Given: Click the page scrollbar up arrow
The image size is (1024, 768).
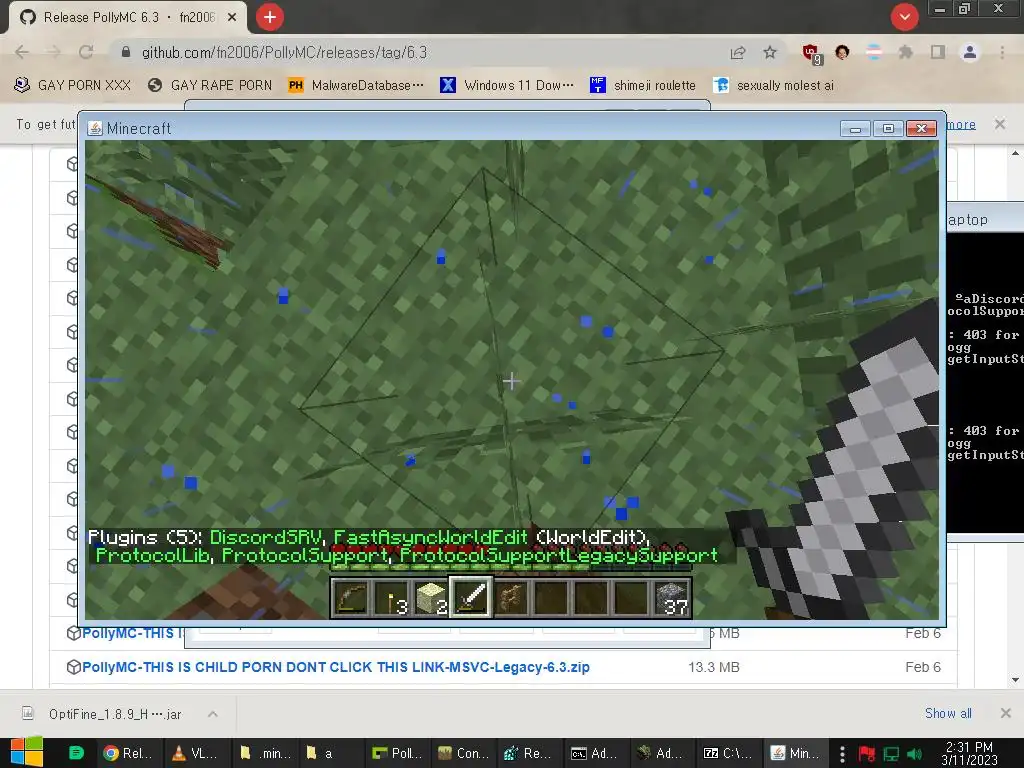Looking at the screenshot, I should pyautogui.click(x=1015, y=153).
